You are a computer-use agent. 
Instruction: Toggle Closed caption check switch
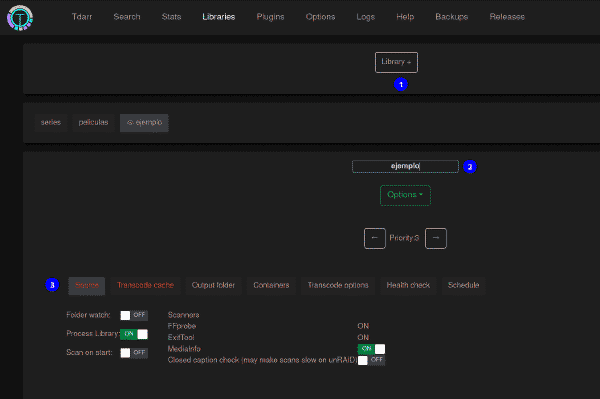371,360
